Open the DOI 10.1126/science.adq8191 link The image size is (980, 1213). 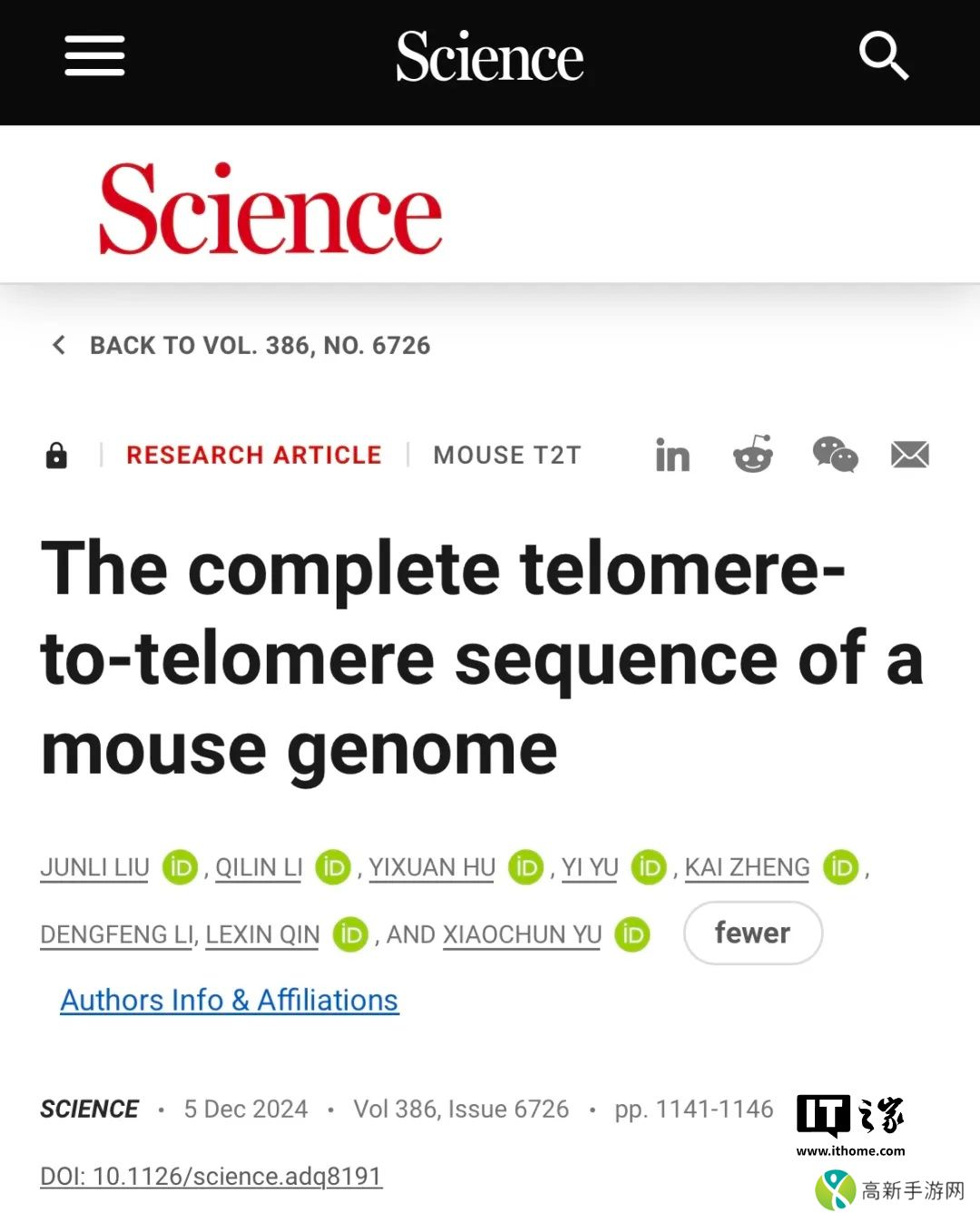point(211,1176)
